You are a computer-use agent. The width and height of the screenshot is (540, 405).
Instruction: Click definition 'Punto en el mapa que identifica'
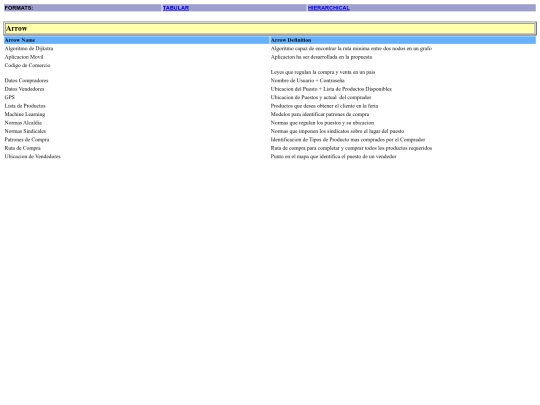[x=334, y=157]
